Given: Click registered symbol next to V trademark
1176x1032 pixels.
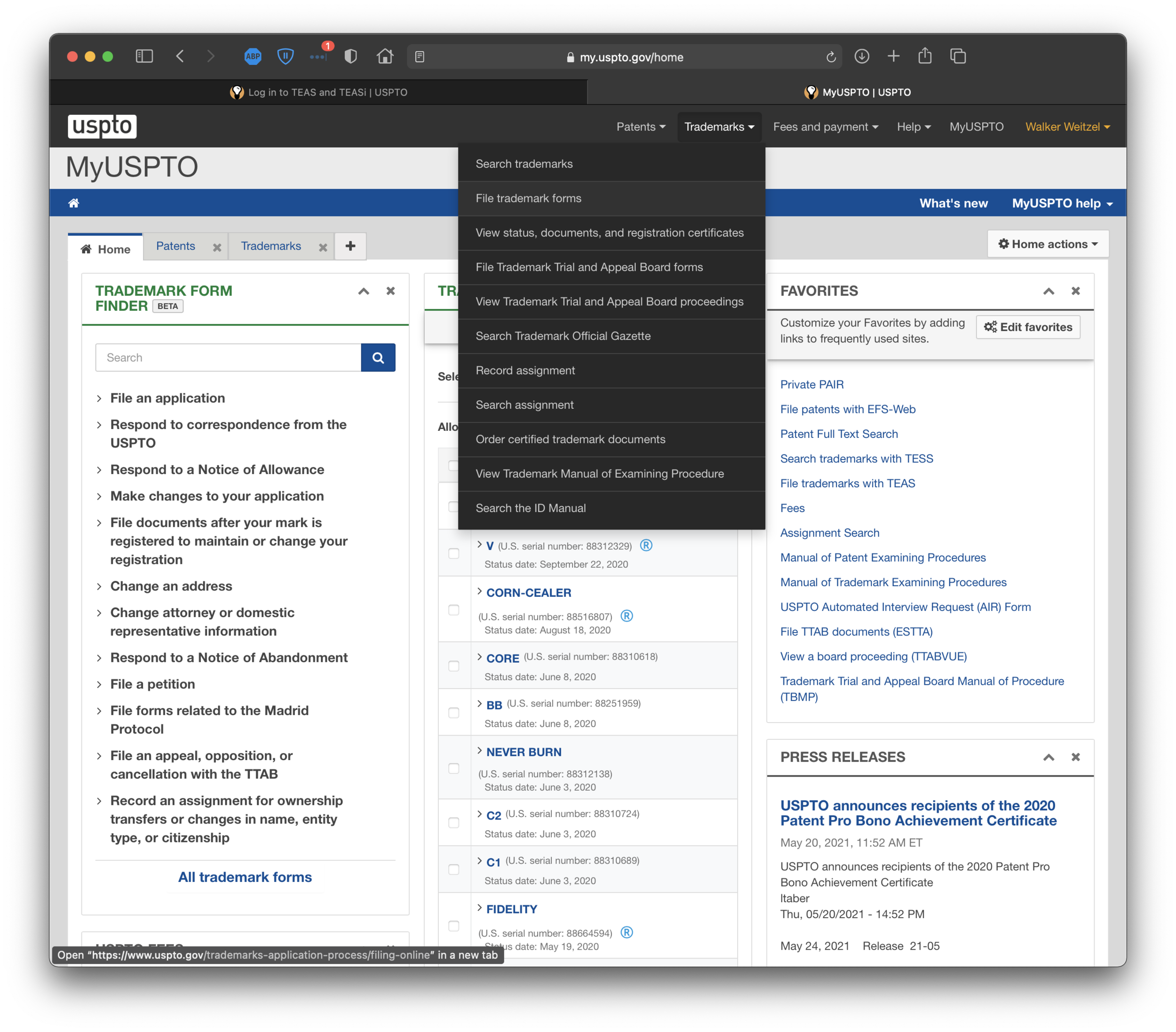Looking at the screenshot, I should click(646, 545).
